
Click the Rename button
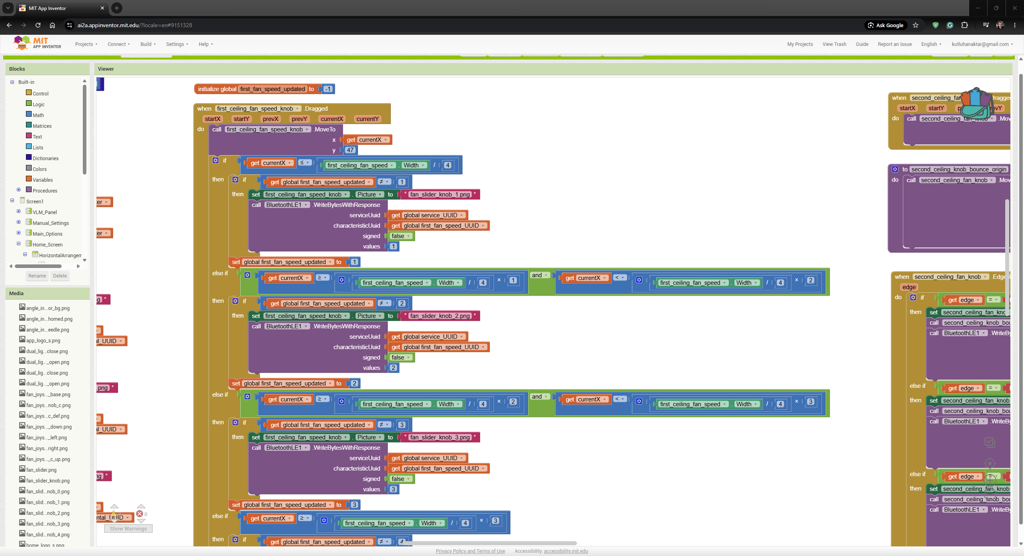click(37, 276)
